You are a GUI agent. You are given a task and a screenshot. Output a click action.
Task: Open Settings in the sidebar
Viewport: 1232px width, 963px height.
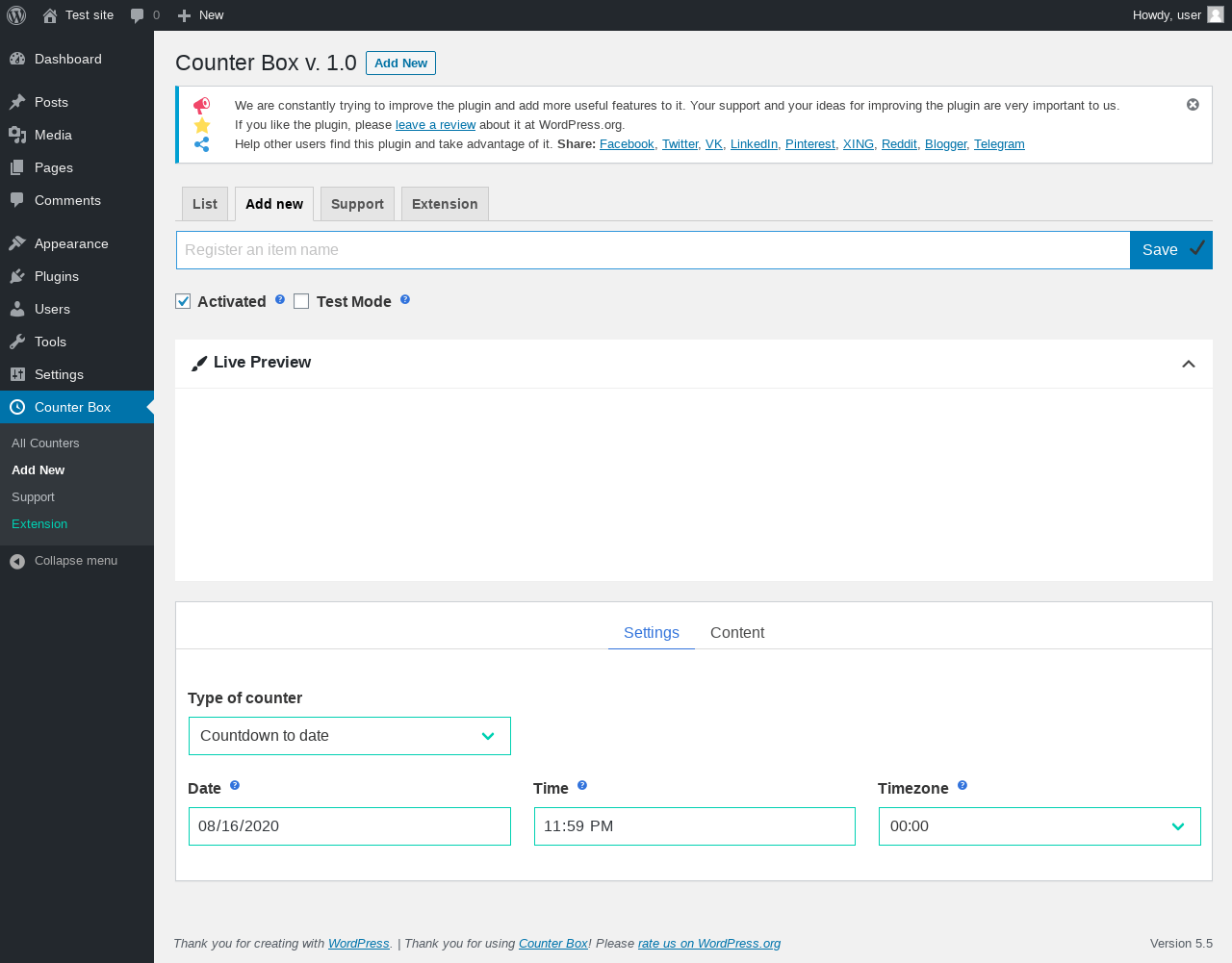pos(77,374)
